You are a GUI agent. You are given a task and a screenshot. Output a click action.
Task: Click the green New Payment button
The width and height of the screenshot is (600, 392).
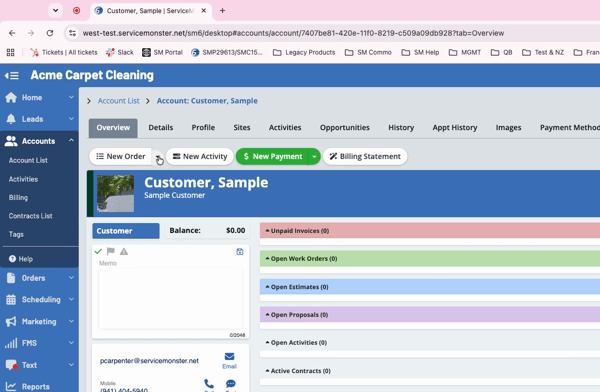(273, 157)
